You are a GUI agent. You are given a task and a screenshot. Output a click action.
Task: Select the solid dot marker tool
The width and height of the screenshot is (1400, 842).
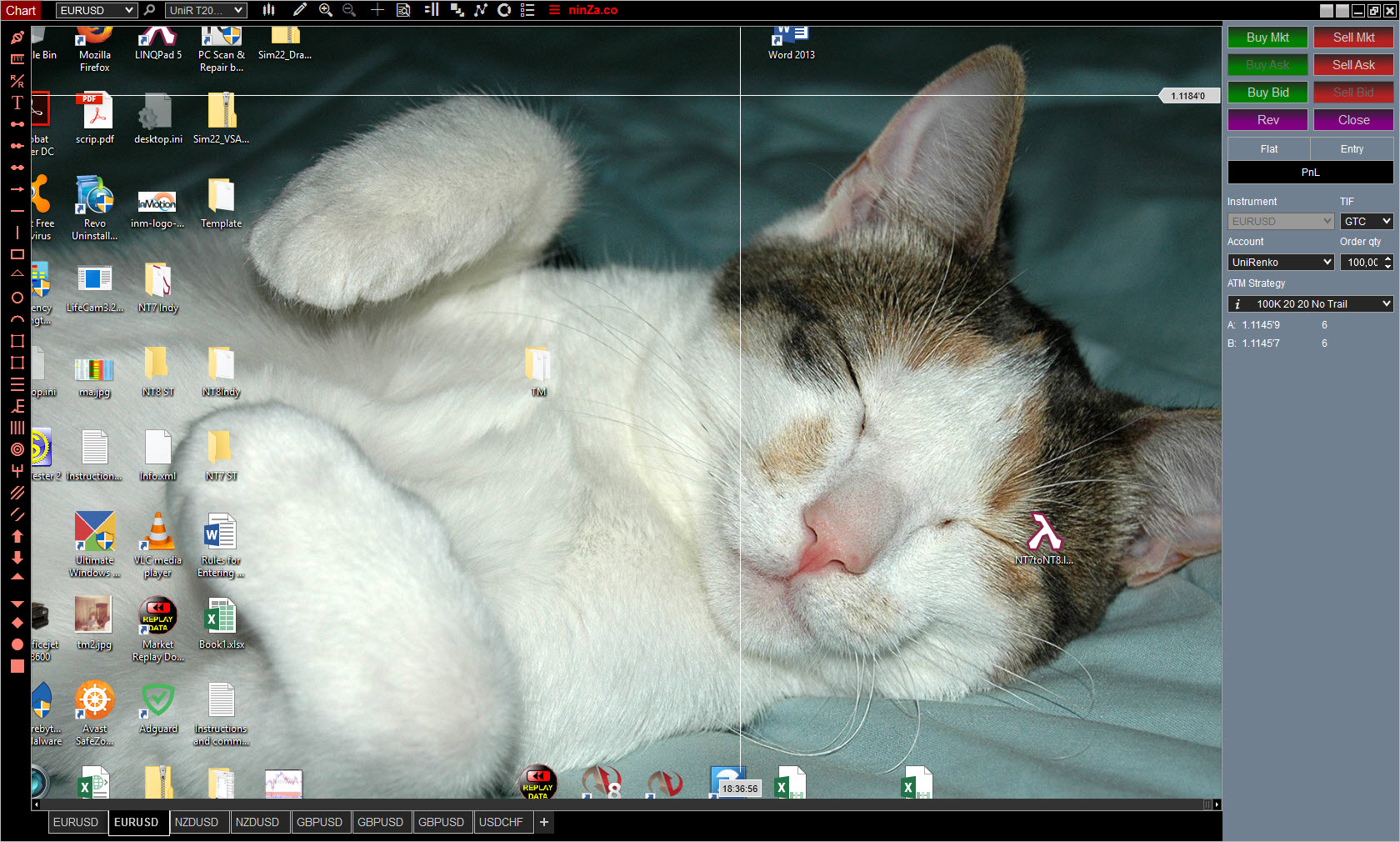tap(17, 644)
